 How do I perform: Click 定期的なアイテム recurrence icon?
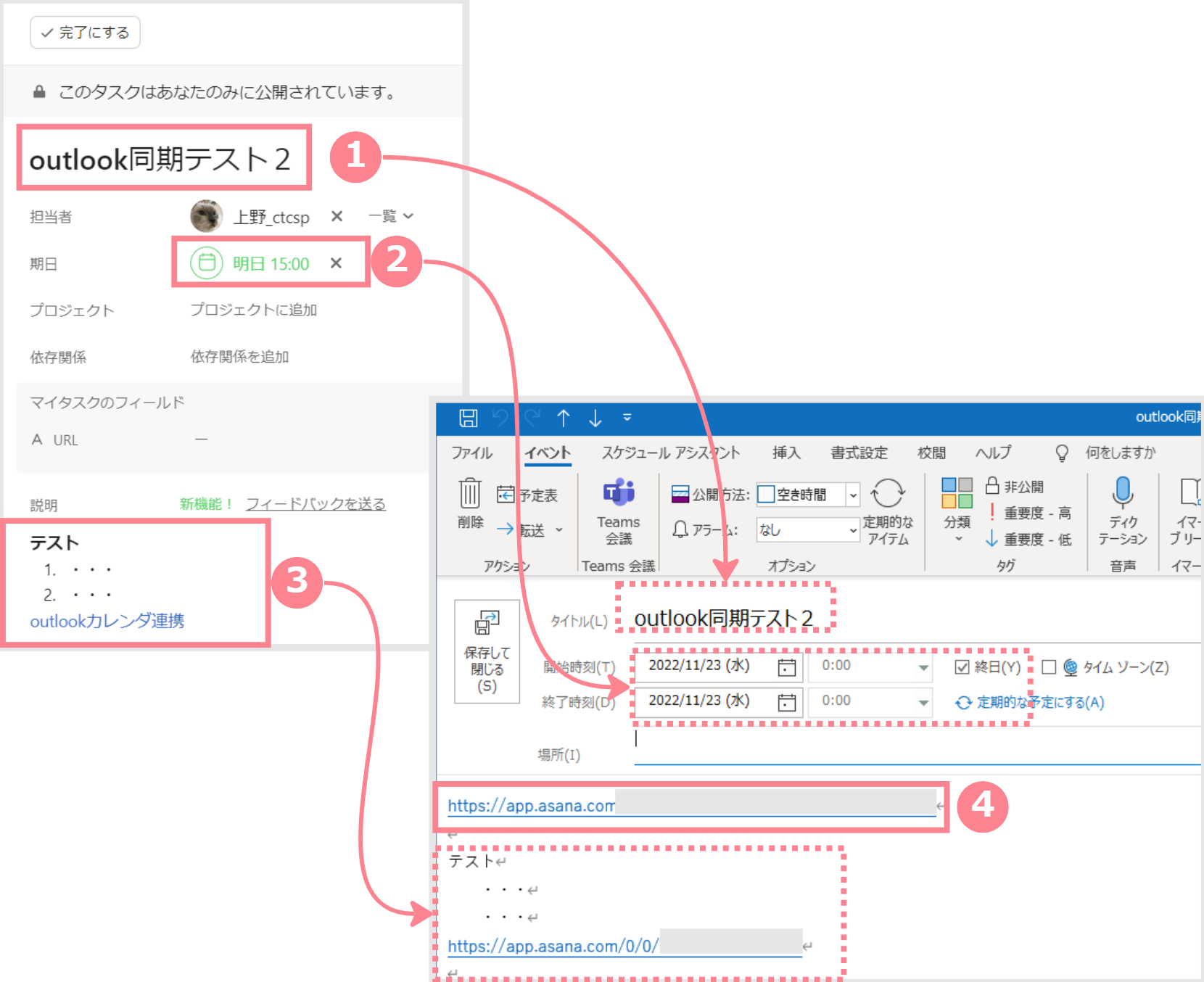pos(888,493)
